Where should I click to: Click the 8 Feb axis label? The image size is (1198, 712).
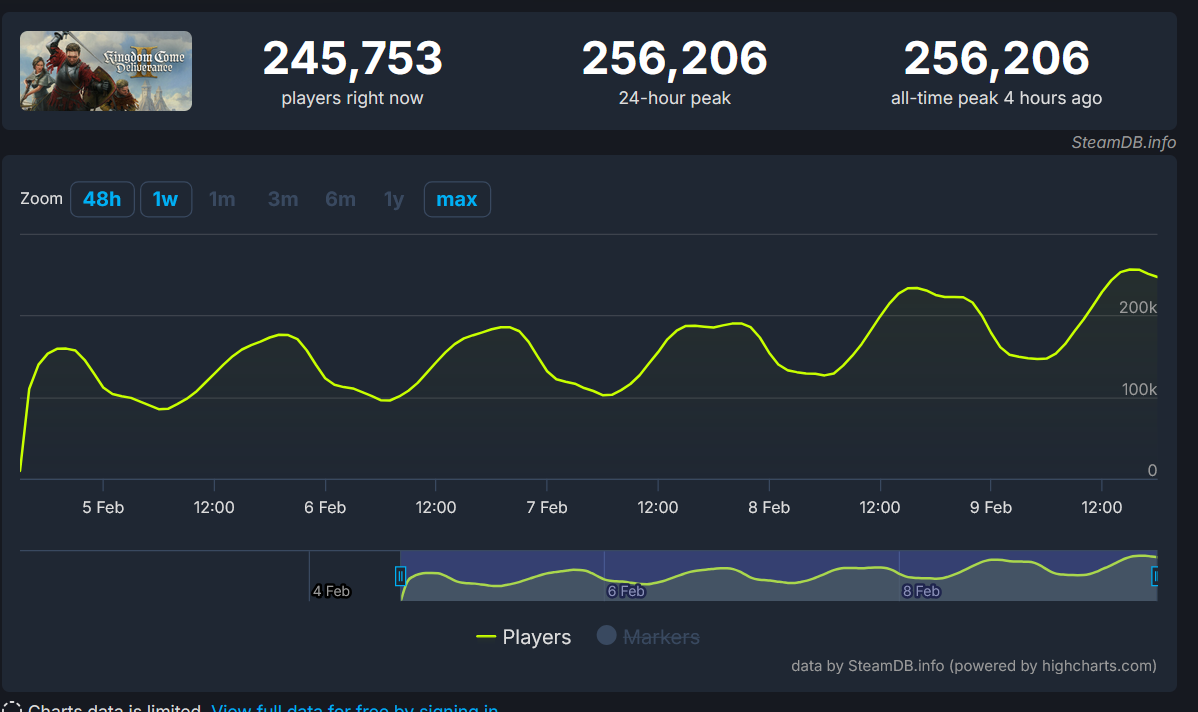[769, 507]
